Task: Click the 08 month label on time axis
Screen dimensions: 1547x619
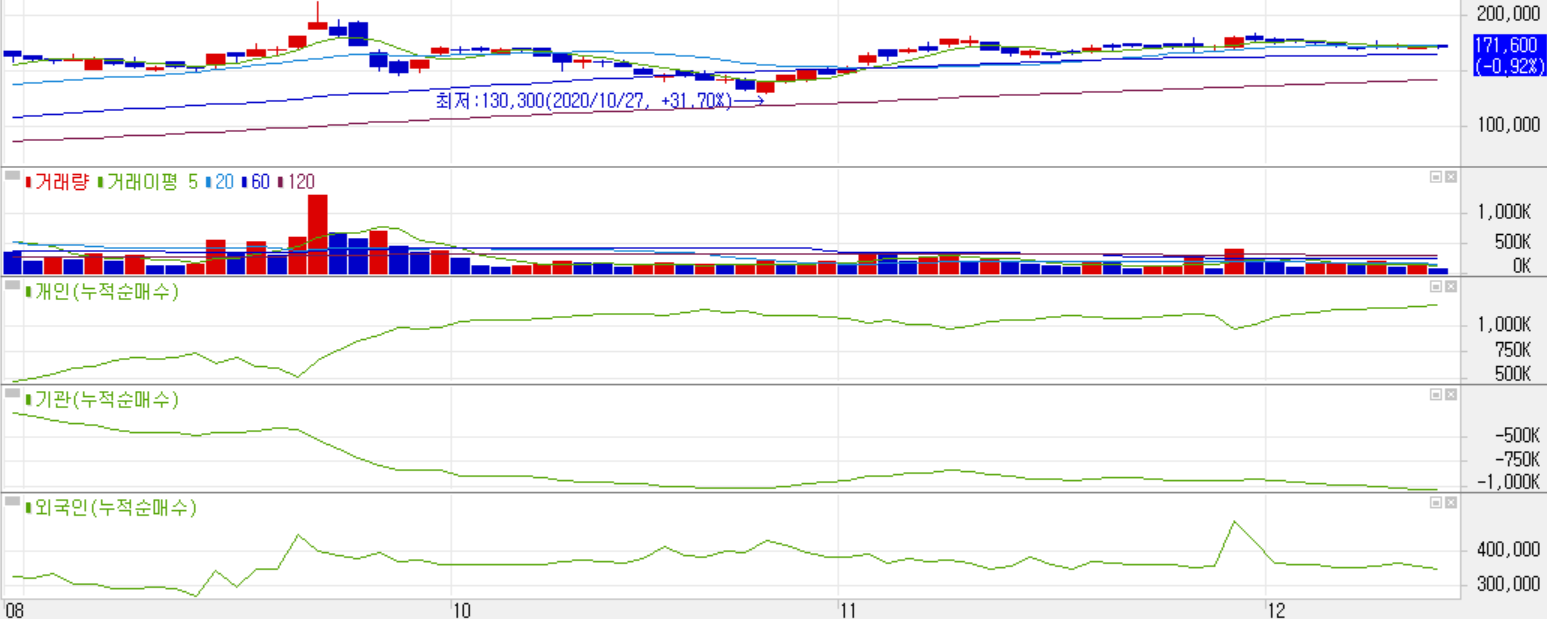Action: tap(14, 609)
